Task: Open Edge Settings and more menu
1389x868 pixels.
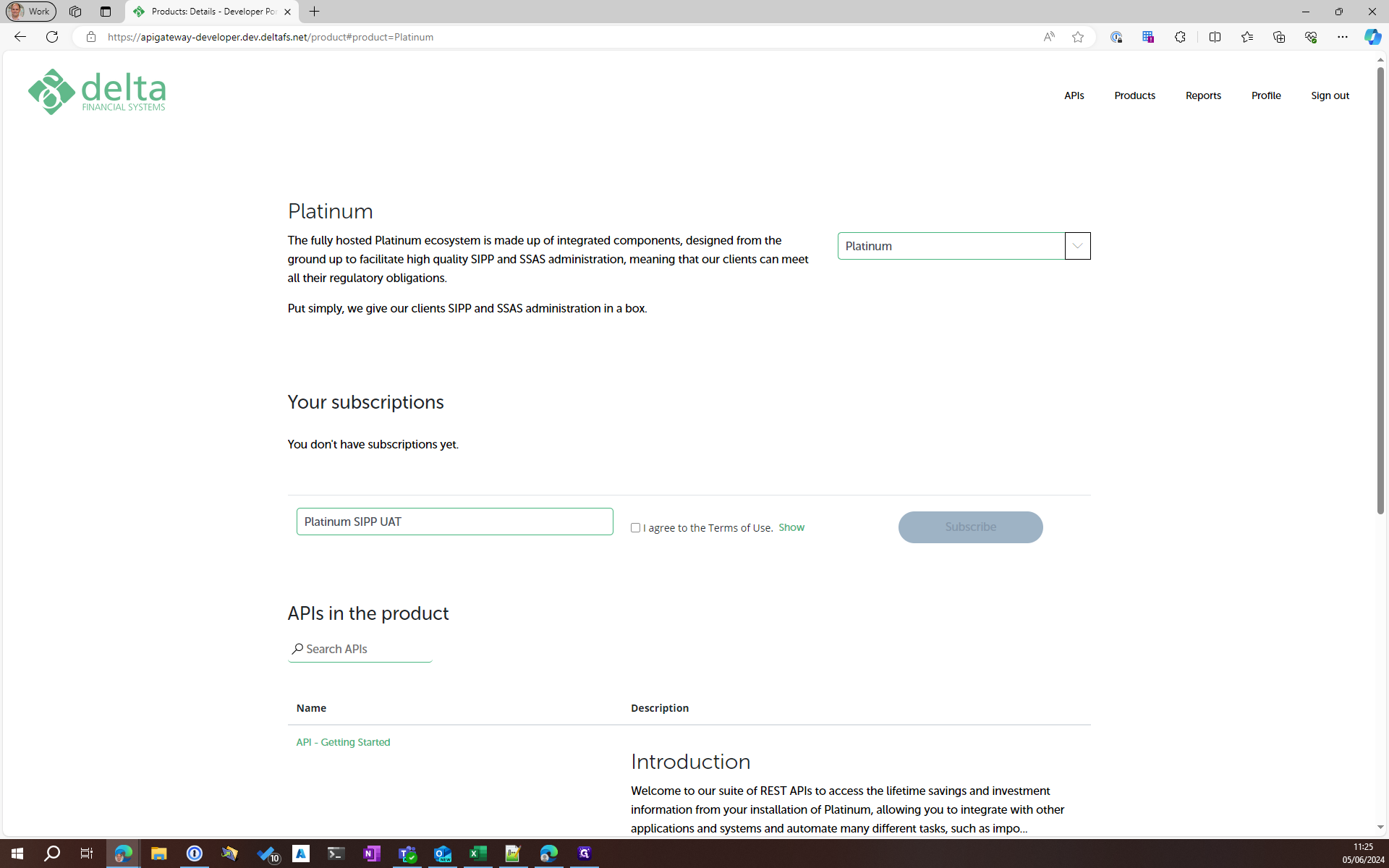Action: 1343,37
